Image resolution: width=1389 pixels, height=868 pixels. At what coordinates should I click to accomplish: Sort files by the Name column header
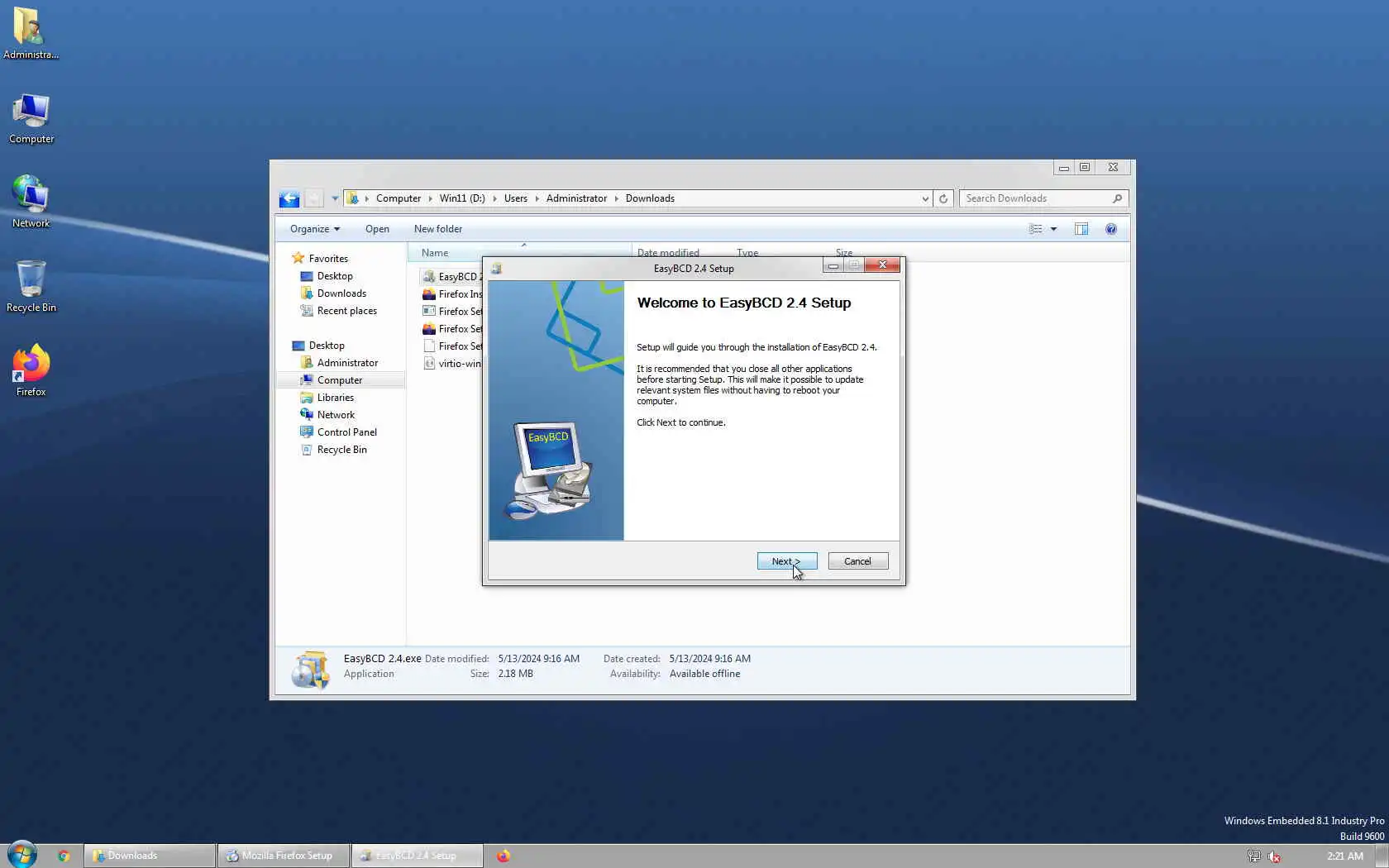(519, 252)
